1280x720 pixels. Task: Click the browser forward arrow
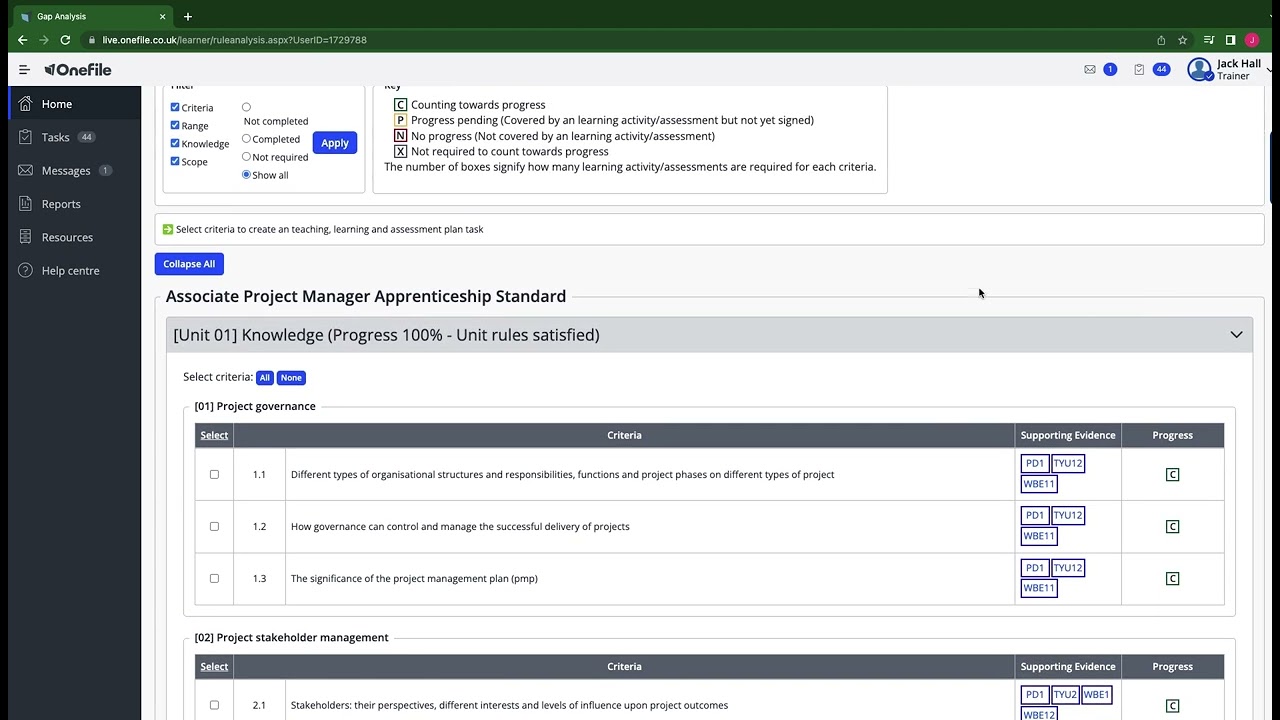43,40
